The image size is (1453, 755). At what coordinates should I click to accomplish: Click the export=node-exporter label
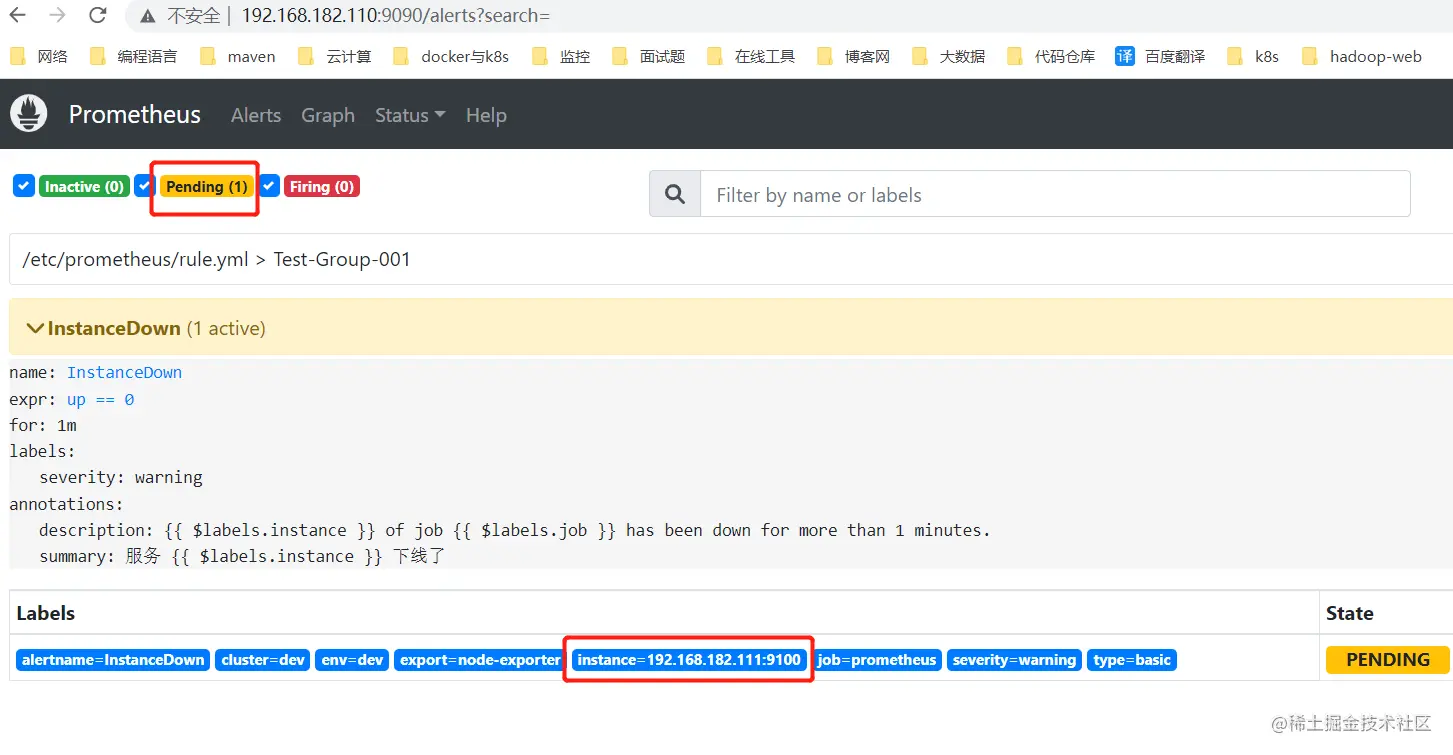click(480, 660)
